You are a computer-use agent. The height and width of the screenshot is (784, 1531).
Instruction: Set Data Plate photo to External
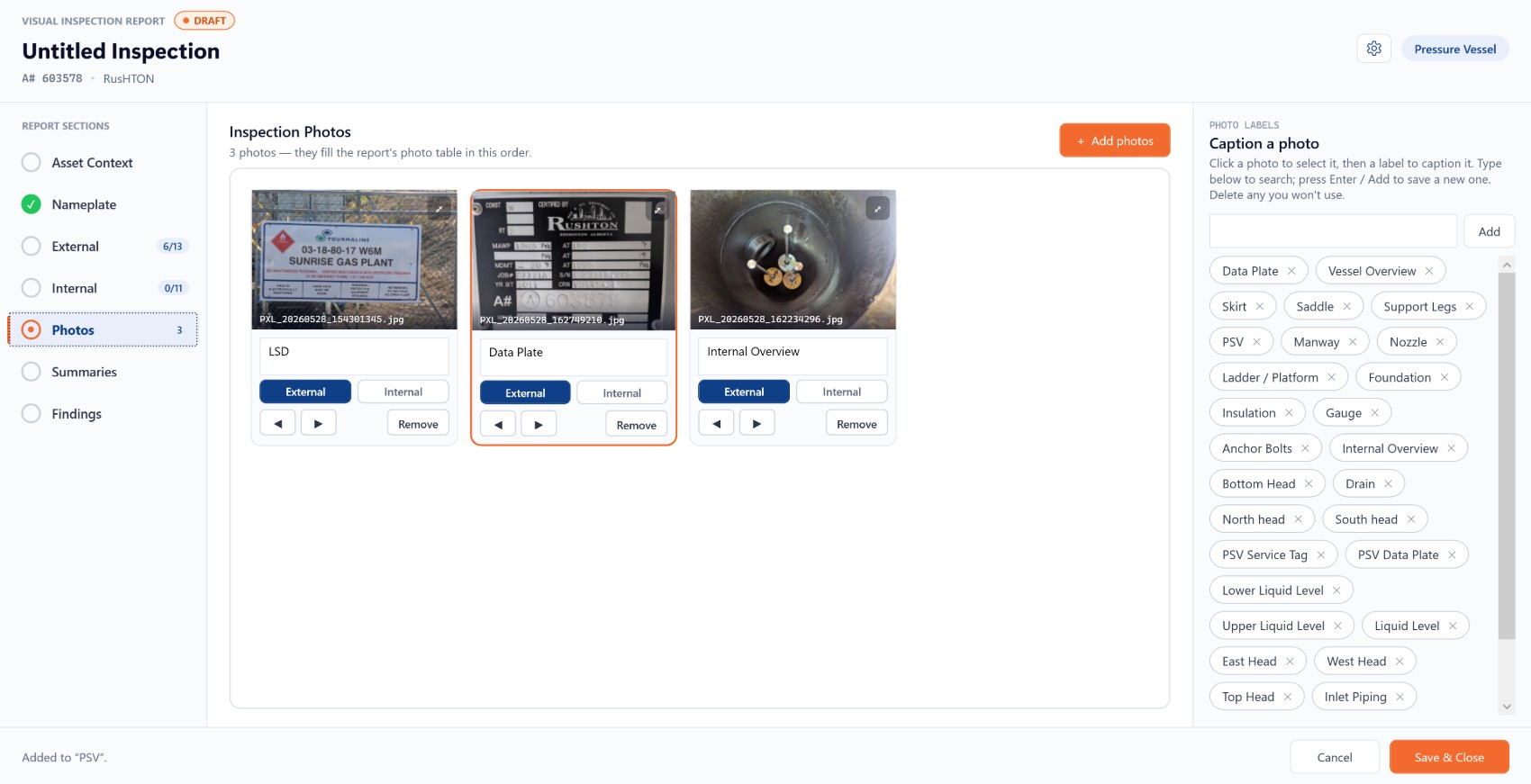pyautogui.click(x=525, y=392)
